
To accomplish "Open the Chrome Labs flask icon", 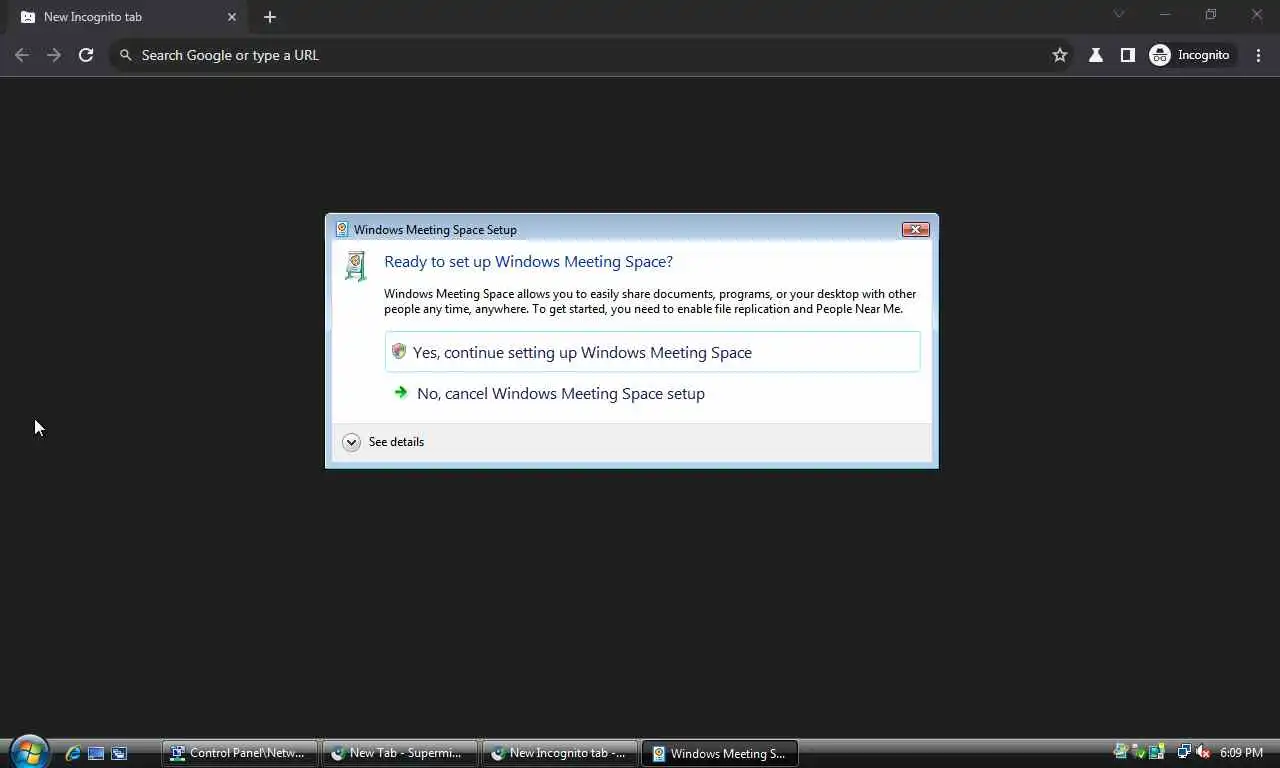I will pos(1096,55).
